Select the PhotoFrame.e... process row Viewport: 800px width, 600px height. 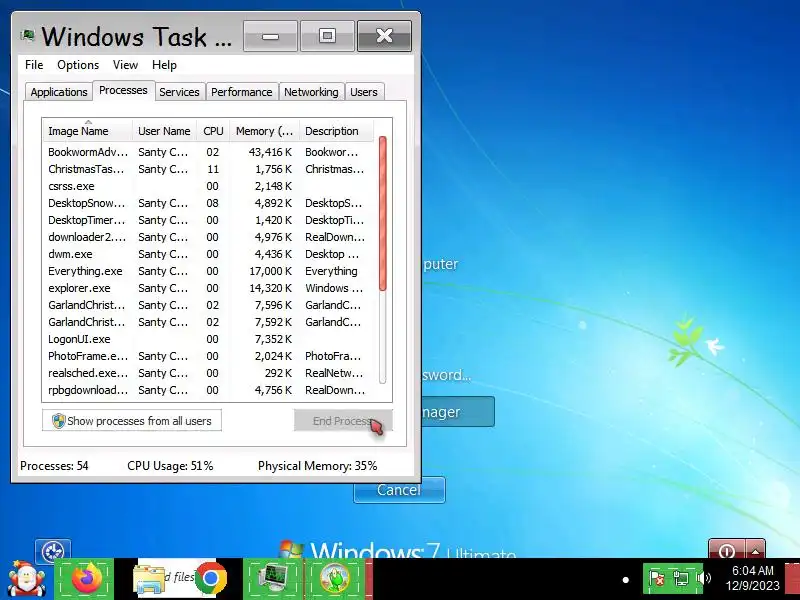[x=208, y=356]
